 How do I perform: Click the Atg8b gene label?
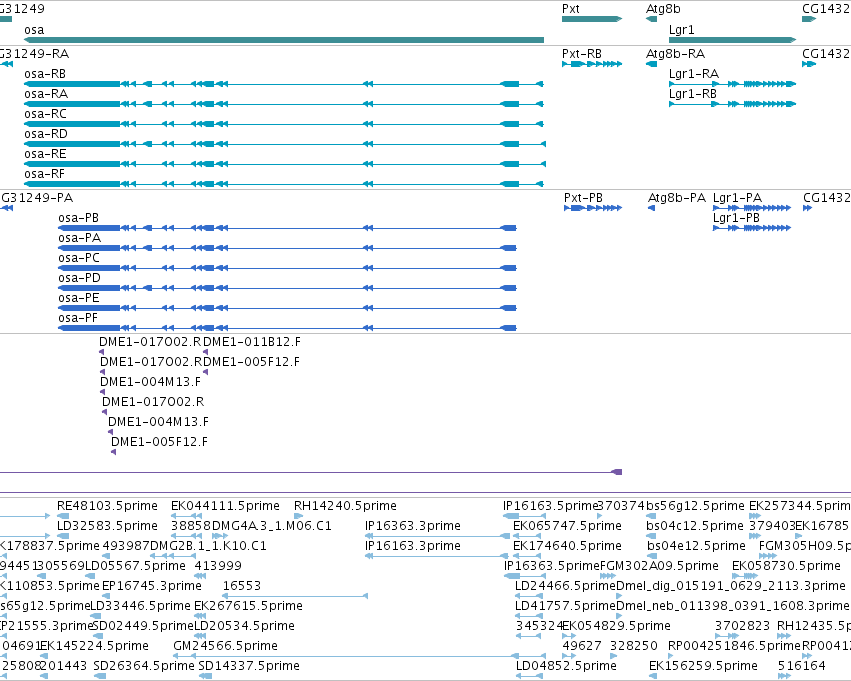[663, 9]
